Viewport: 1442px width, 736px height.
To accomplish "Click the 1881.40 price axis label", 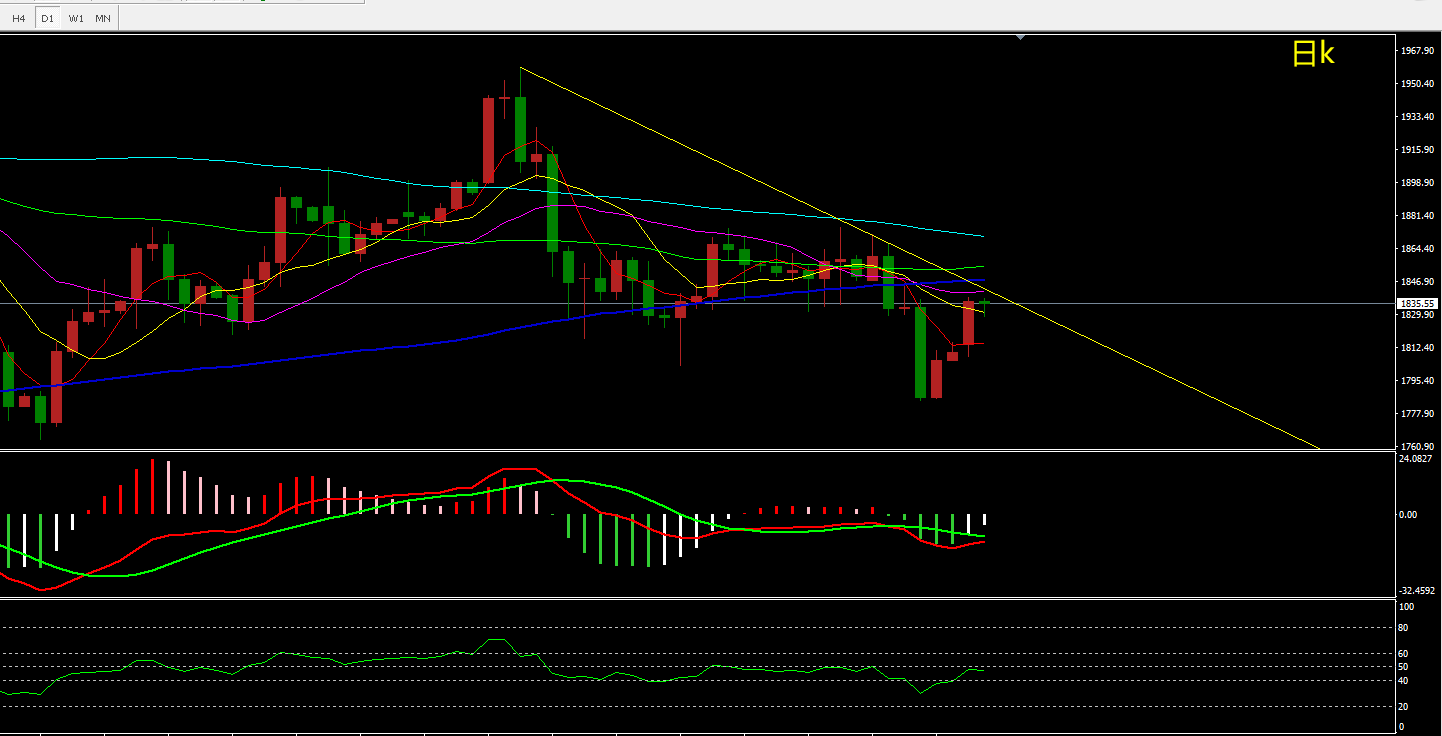I will (x=1419, y=216).
